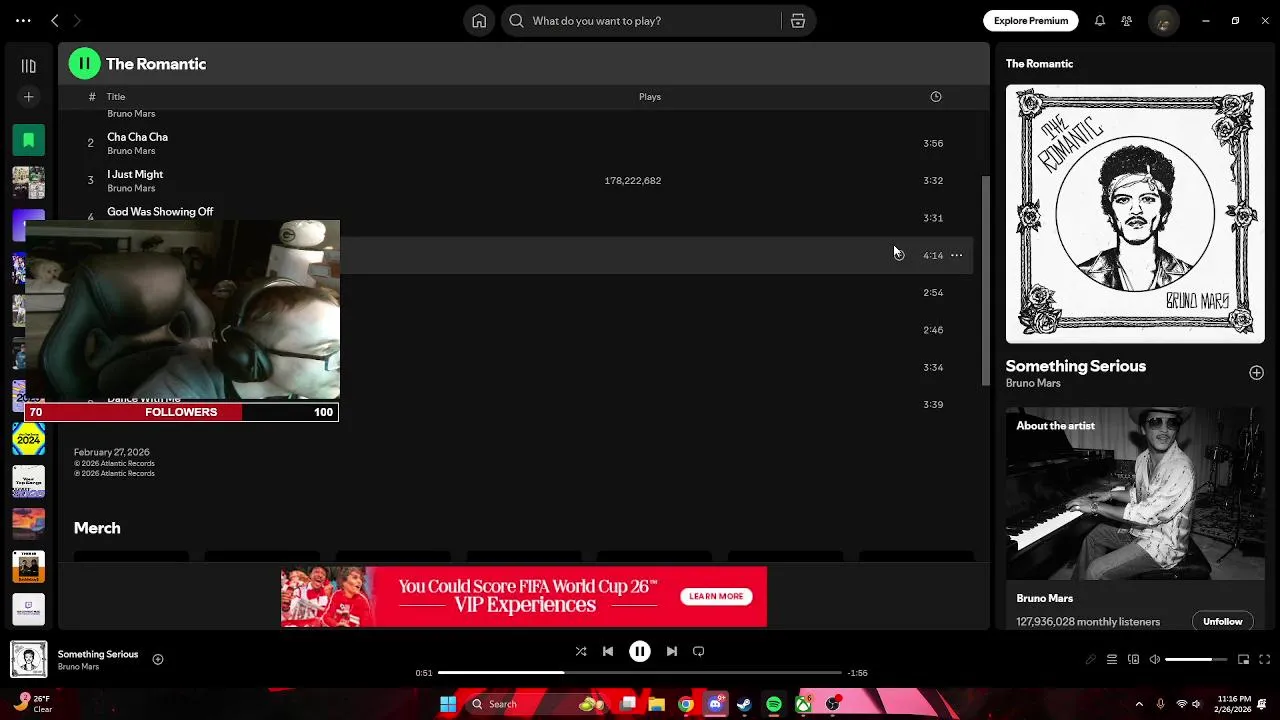Open The Romantic album cover in side panel
Screen dimensions: 1280x720
(1135, 214)
